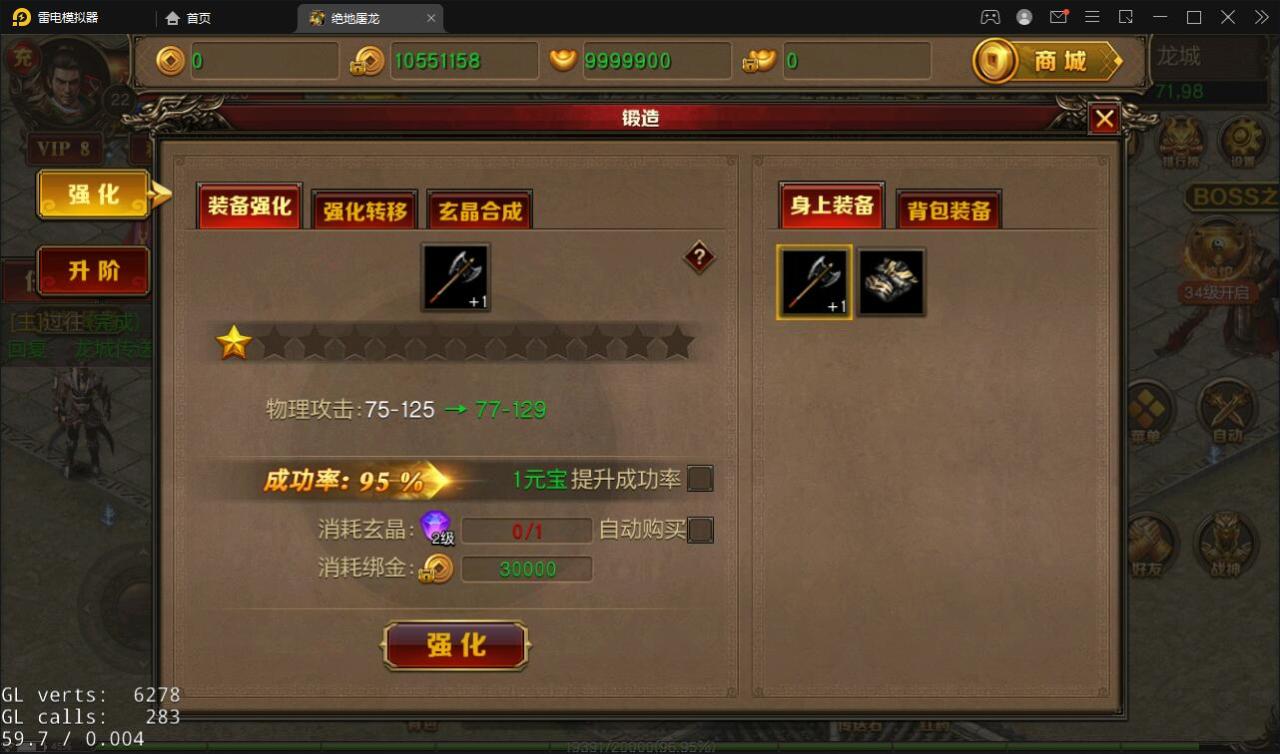The height and width of the screenshot is (754, 1280).
Task: Click the 强化 enhance button
Action: click(x=456, y=645)
